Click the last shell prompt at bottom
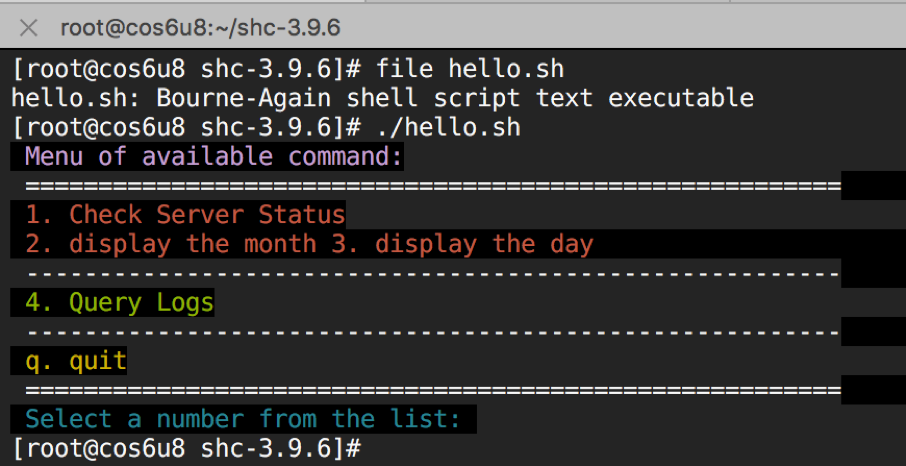This screenshot has height=466, width=906. 187,448
